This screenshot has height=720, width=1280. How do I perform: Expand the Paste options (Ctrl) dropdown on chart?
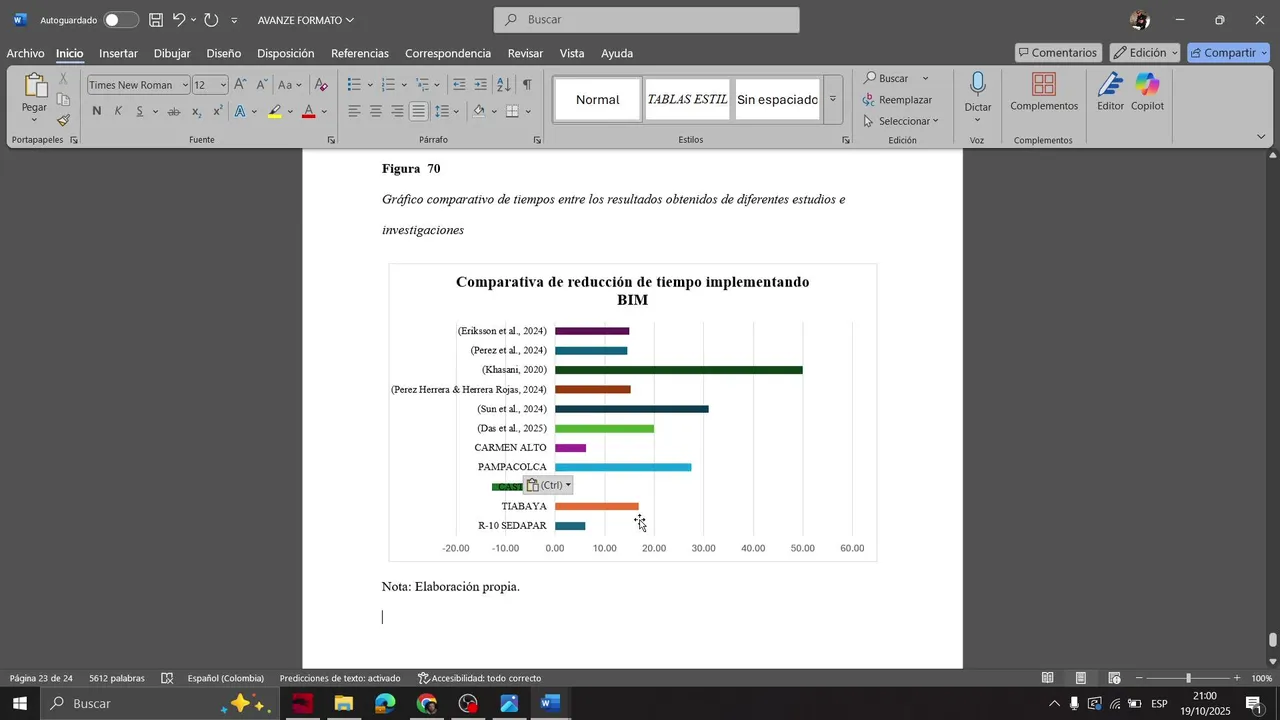click(x=568, y=485)
